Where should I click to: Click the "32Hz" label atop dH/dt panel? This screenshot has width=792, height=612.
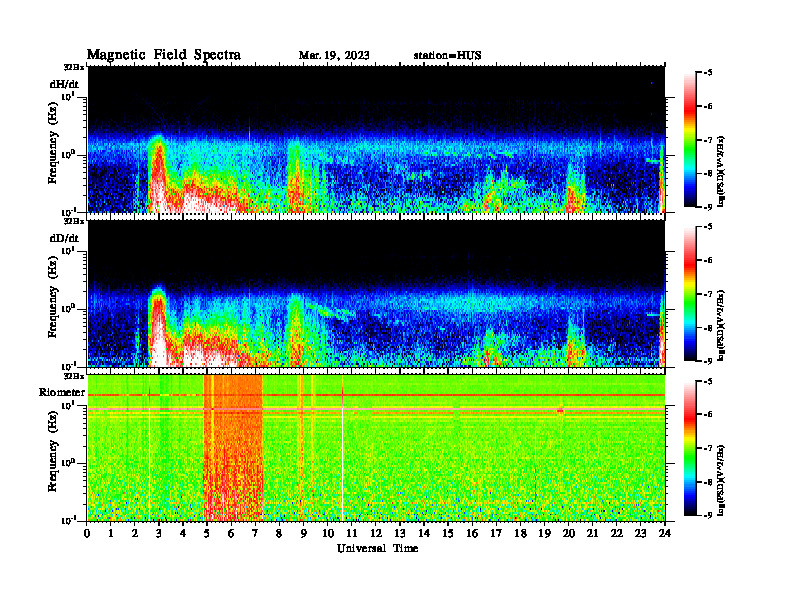tap(74, 67)
